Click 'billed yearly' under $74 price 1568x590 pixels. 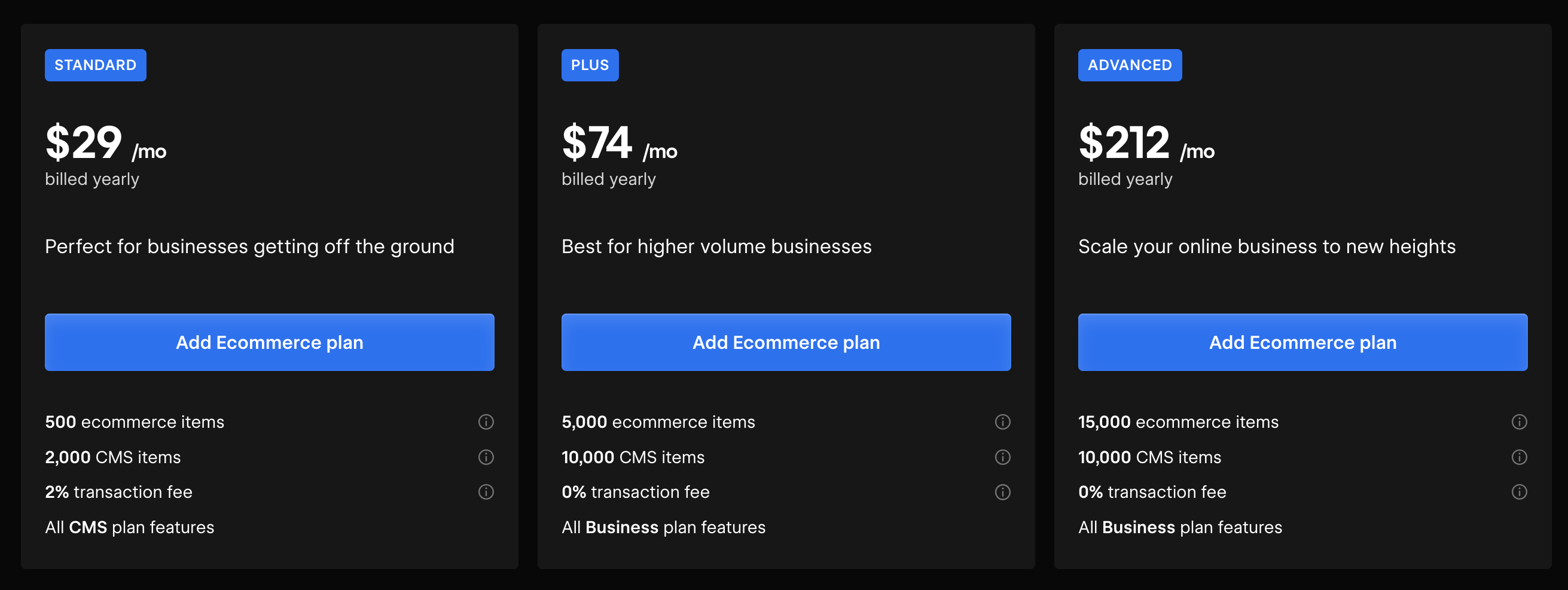[x=609, y=180]
